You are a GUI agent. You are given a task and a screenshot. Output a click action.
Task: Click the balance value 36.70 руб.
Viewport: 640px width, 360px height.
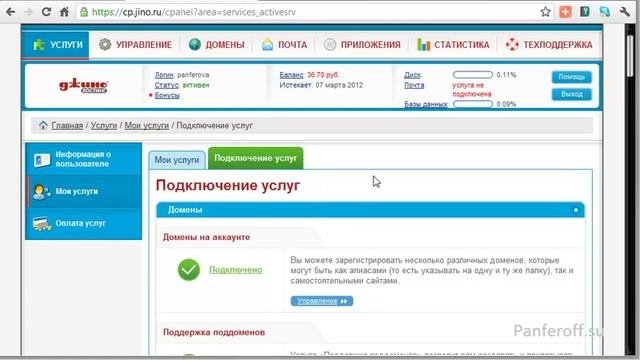pyautogui.click(x=323, y=75)
